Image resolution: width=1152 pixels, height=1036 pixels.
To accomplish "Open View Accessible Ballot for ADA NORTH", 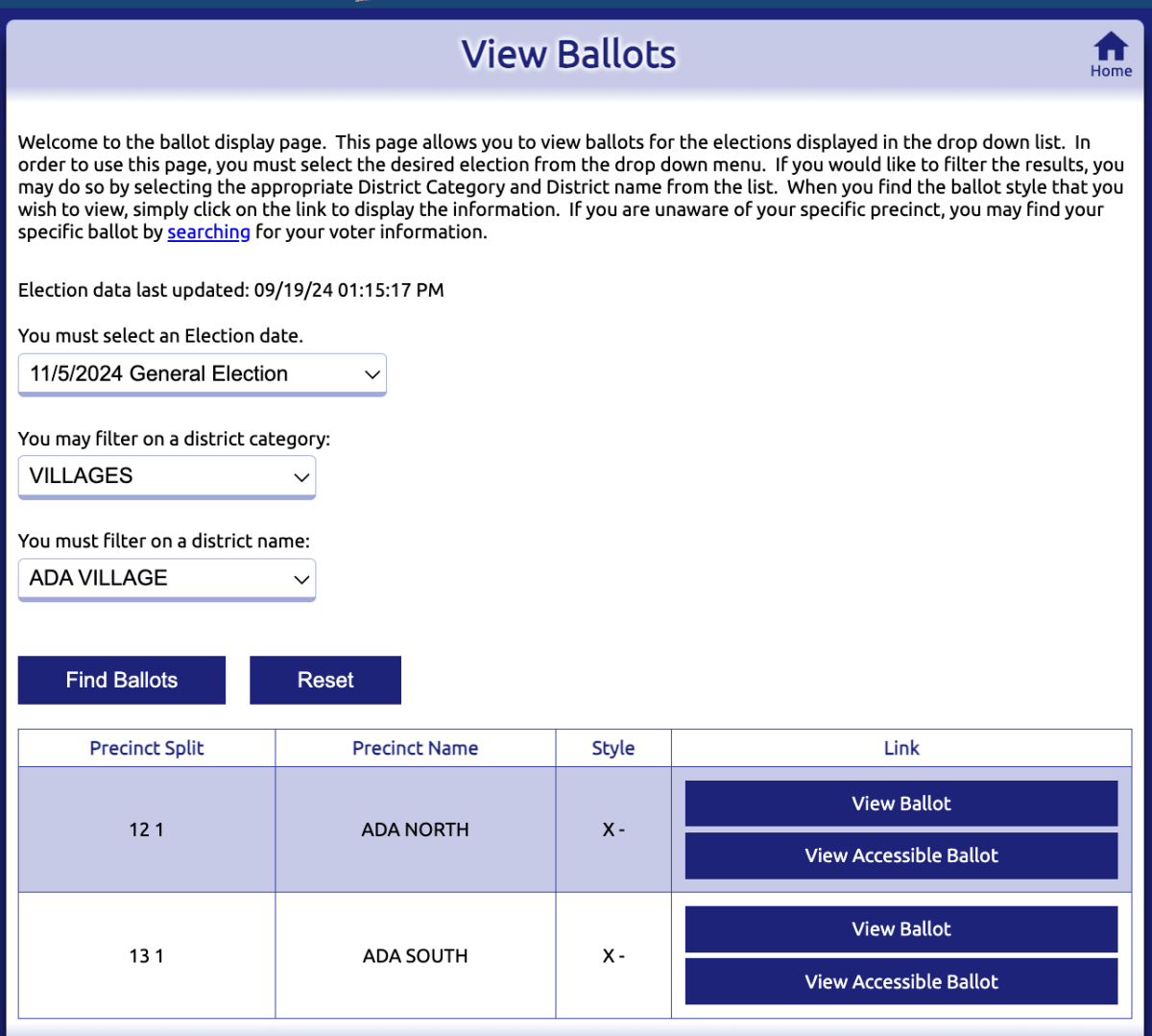I will pyautogui.click(x=900, y=855).
